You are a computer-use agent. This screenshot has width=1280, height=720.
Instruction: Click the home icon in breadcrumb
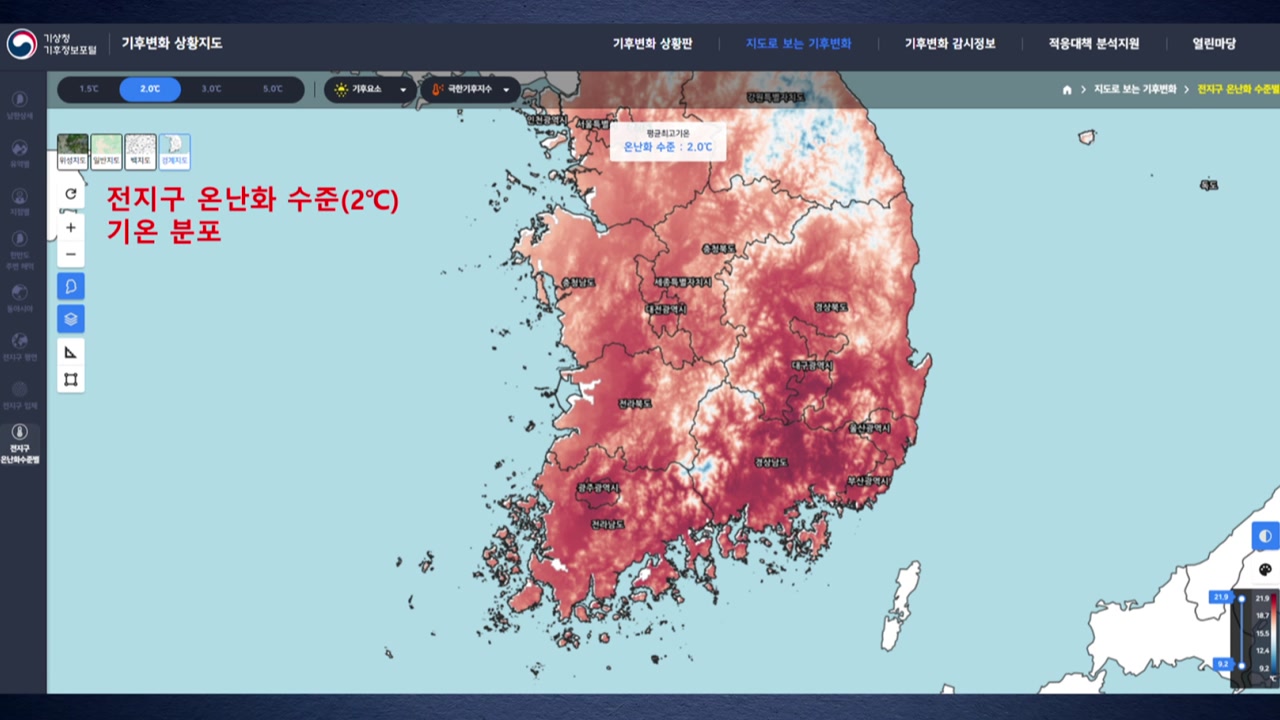[x=1067, y=90]
